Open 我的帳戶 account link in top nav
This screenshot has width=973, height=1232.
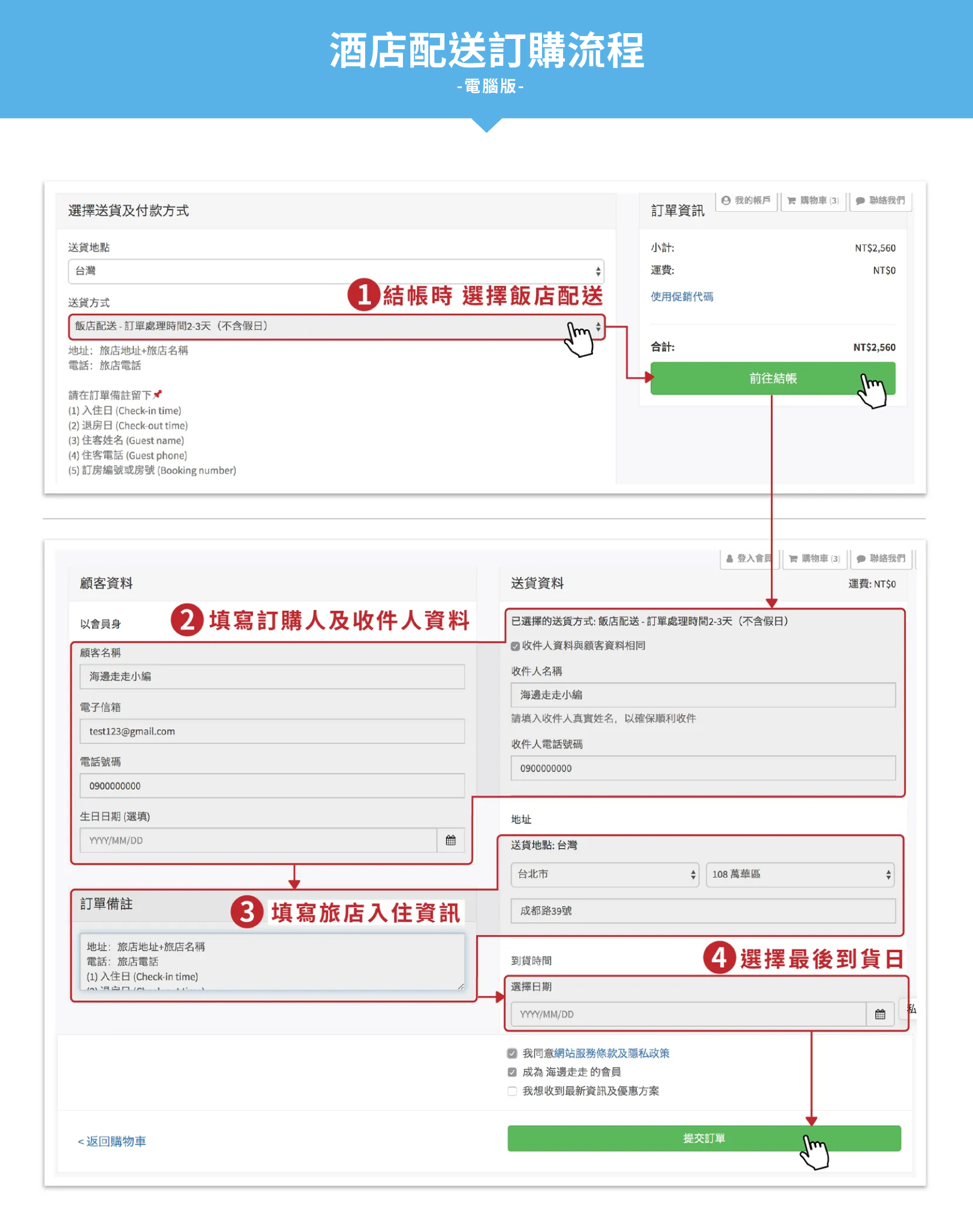pyautogui.click(x=746, y=201)
